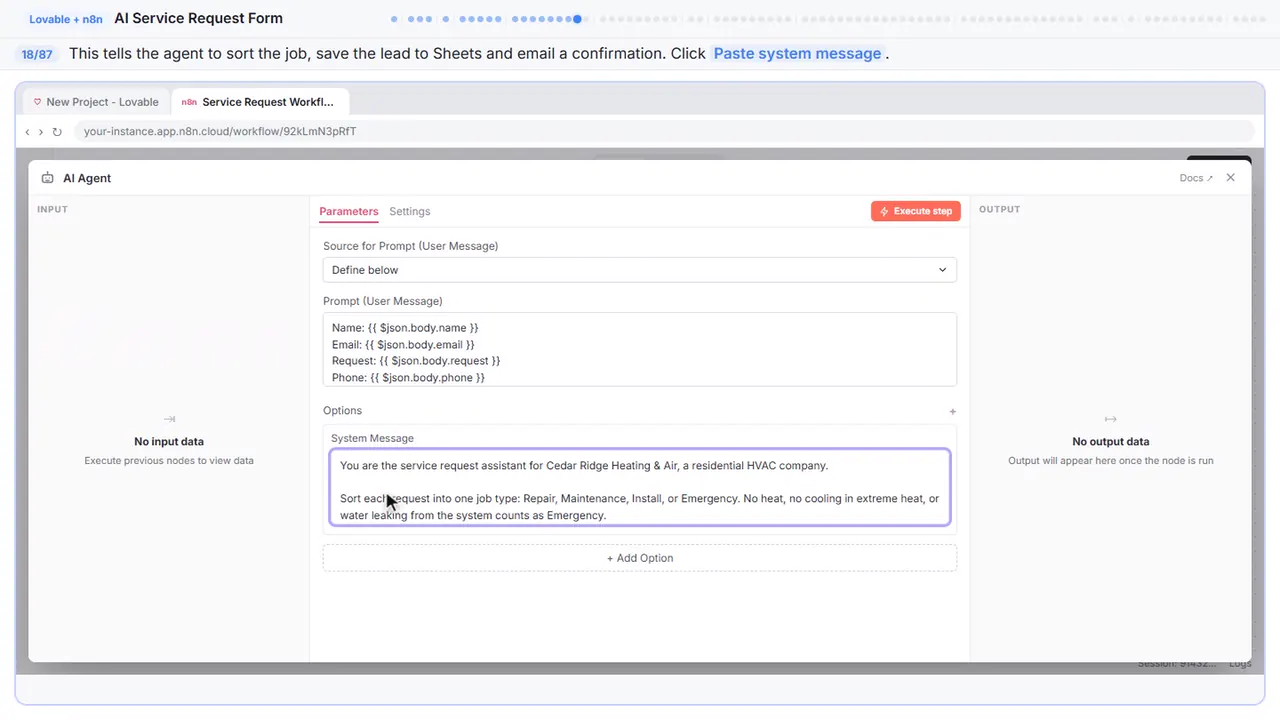Screen dimensions: 1280x720
Task: Click the current highlighted progress dot
Action: 577,19
